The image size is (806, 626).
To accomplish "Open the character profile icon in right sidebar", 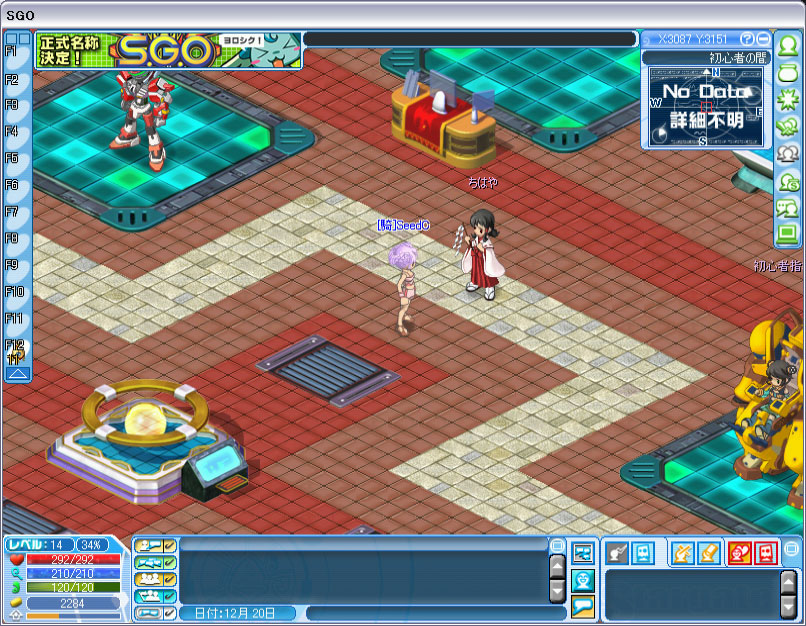I will click(787, 46).
